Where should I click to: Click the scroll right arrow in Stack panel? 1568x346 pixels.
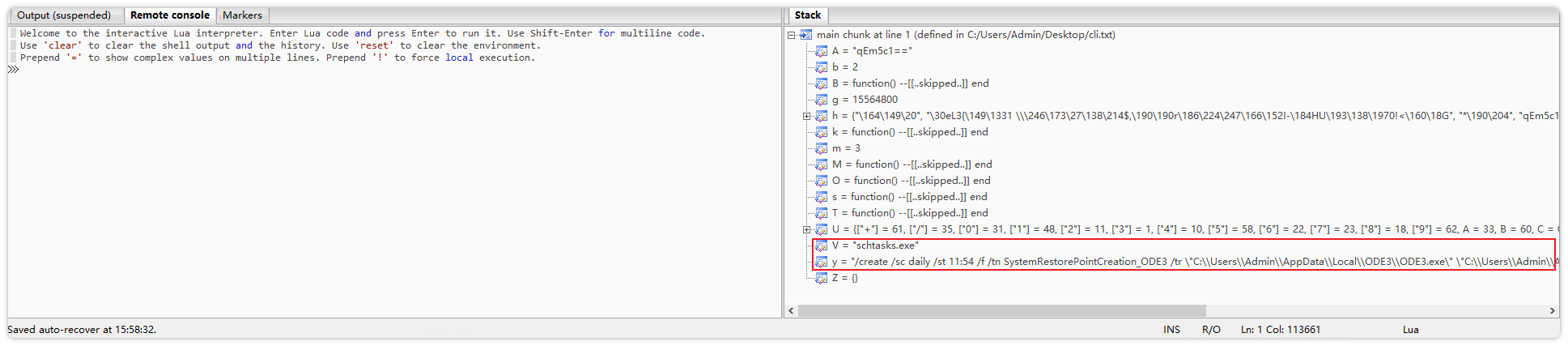point(1552,311)
